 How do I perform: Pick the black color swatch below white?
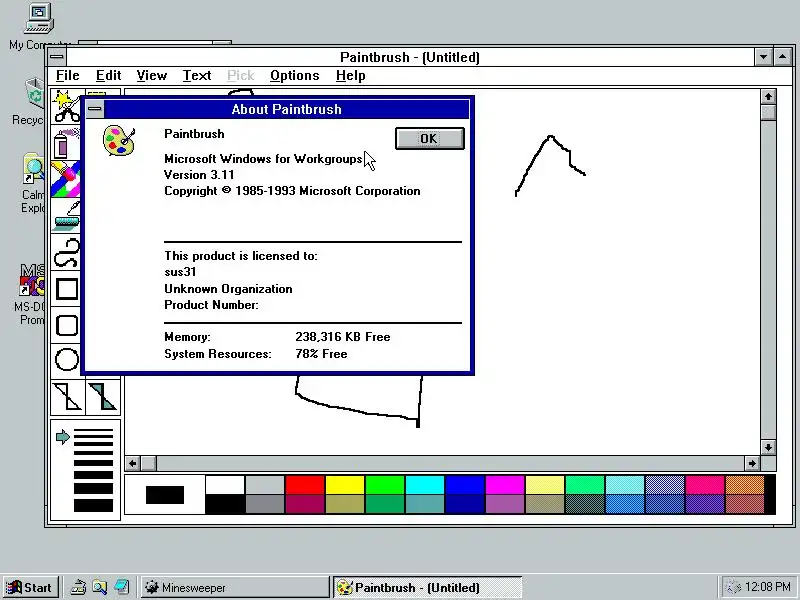[x=224, y=504]
